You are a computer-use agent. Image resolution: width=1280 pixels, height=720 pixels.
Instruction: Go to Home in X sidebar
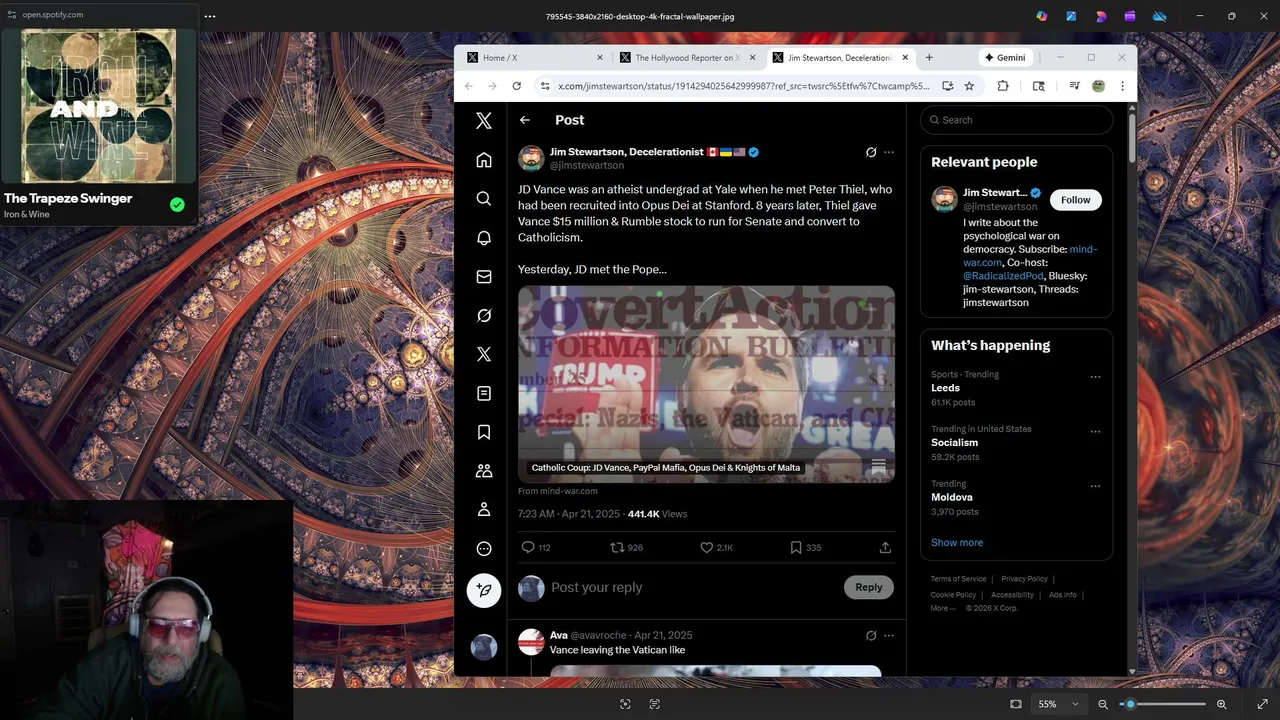coord(484,160)
